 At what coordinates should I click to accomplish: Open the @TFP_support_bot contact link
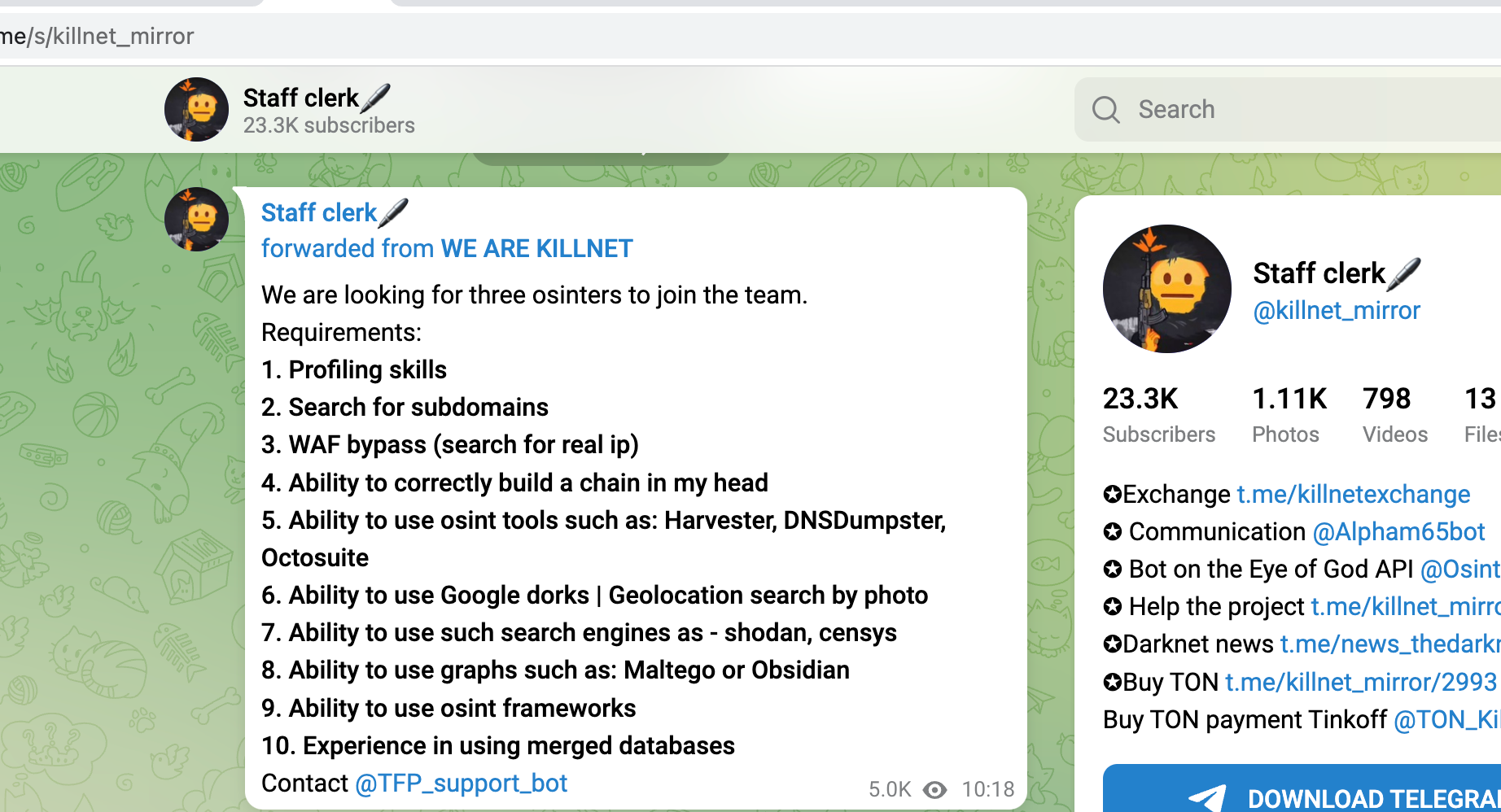pyautogui.click(x=462, y=783)
